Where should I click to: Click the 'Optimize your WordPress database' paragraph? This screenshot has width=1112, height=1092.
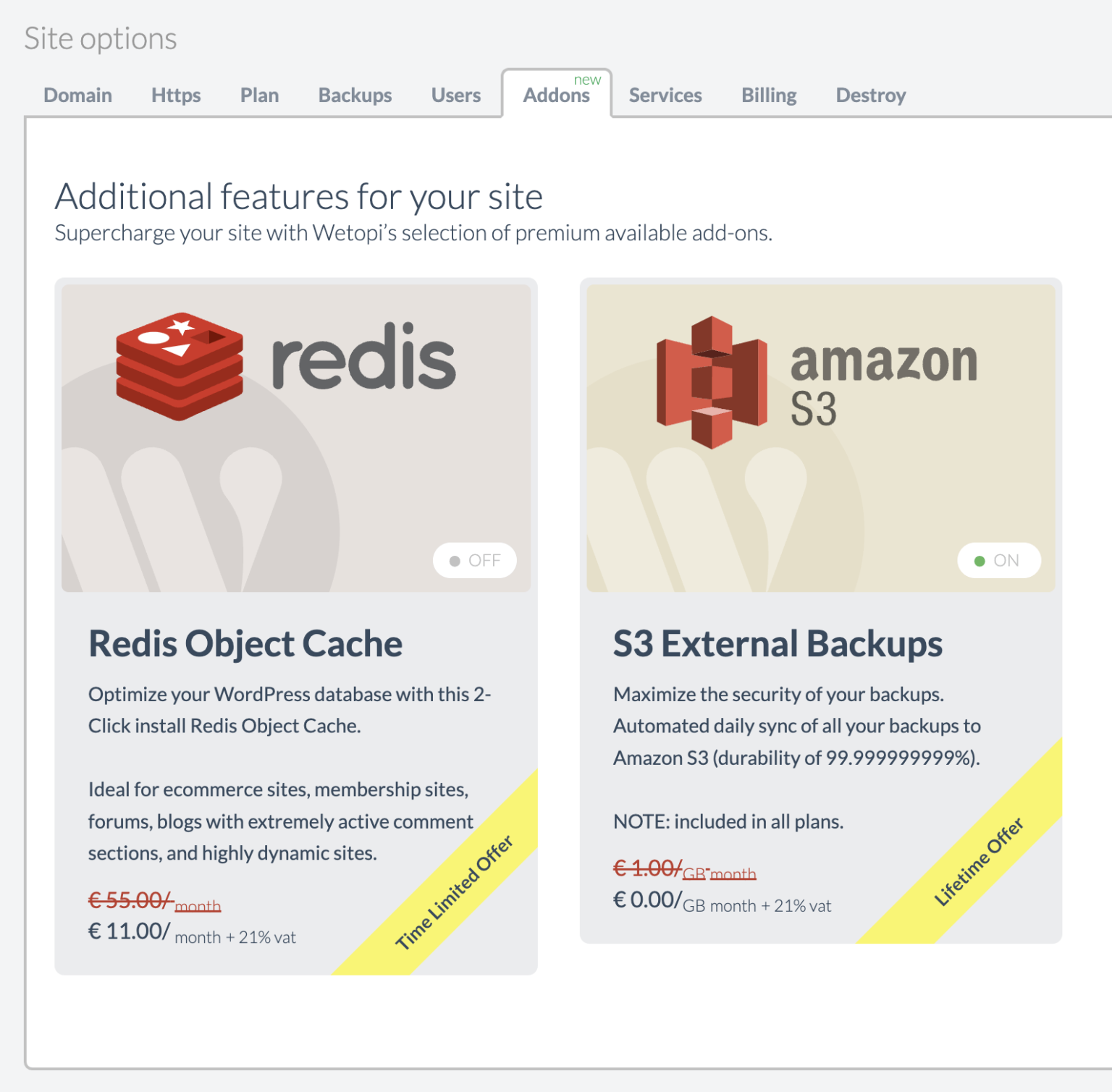tap(290, 710)
